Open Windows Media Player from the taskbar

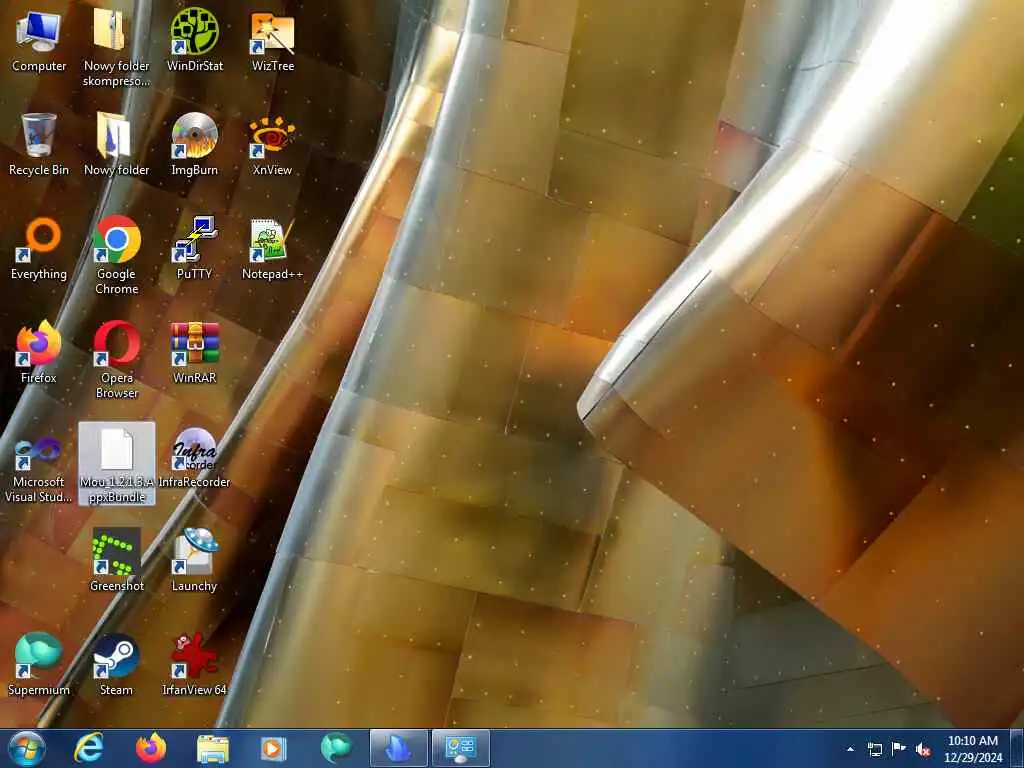point(274,748)
